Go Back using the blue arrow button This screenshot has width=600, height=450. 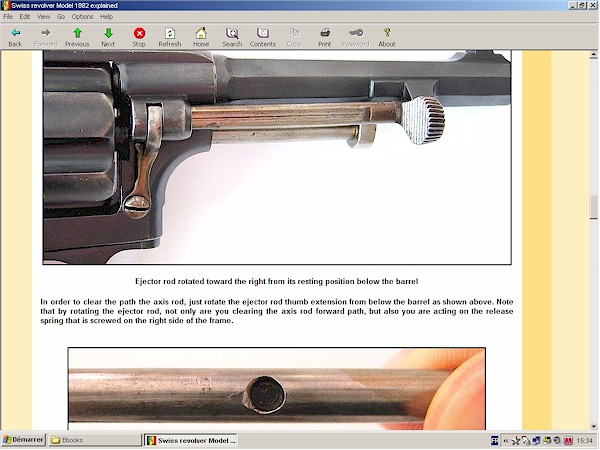tap(15, 38)
